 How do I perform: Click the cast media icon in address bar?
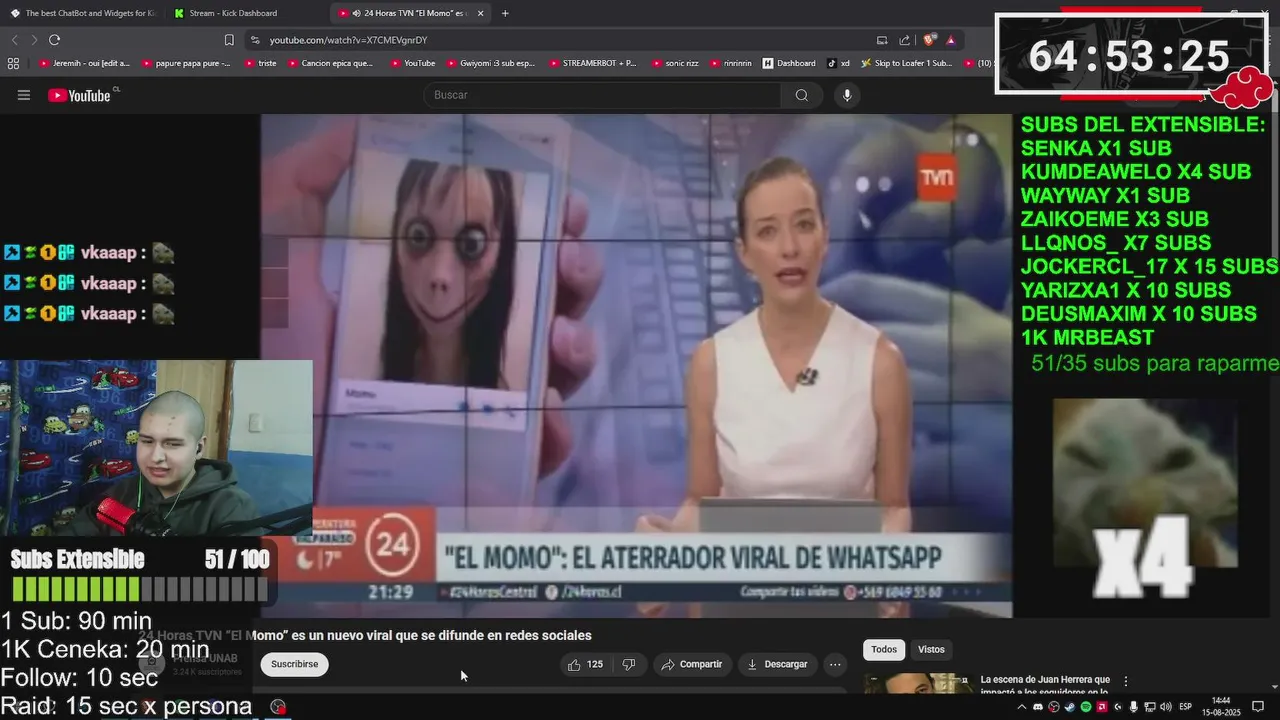882,40
